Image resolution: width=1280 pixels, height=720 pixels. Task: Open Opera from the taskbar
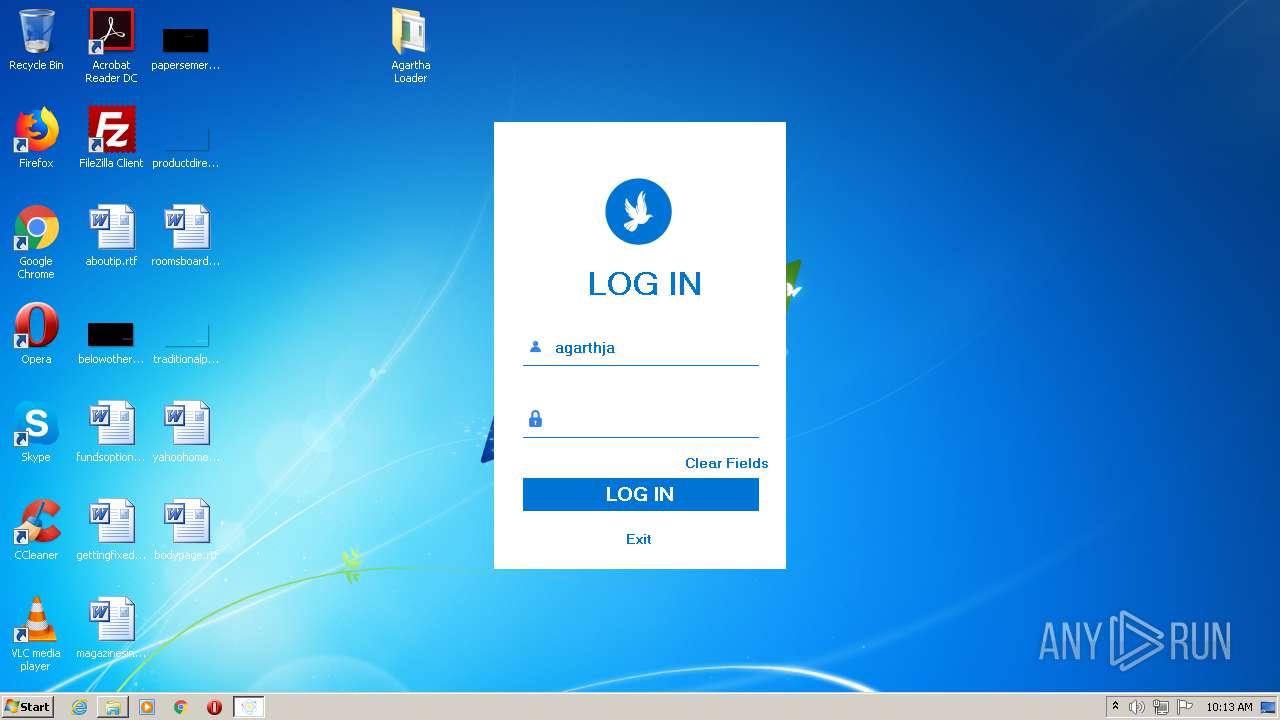[214, 707]
